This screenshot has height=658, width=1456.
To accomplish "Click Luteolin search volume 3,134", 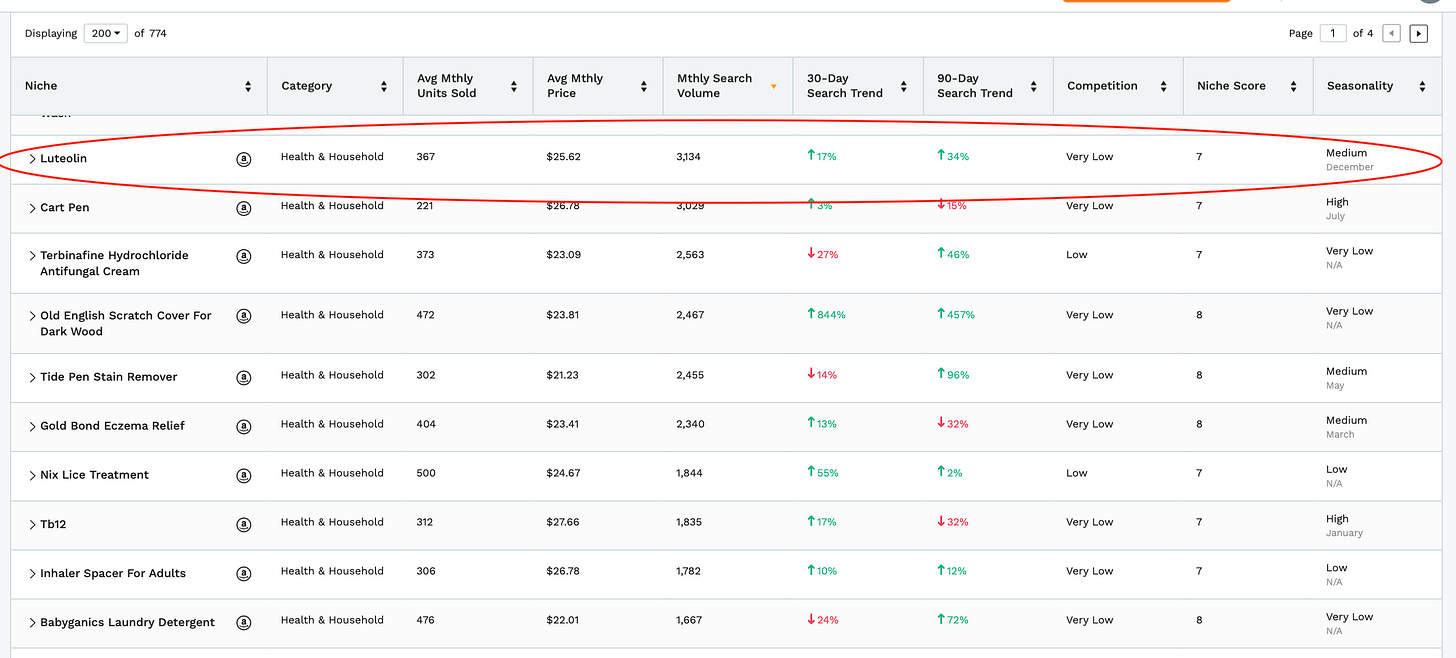I will click(690, 156).
